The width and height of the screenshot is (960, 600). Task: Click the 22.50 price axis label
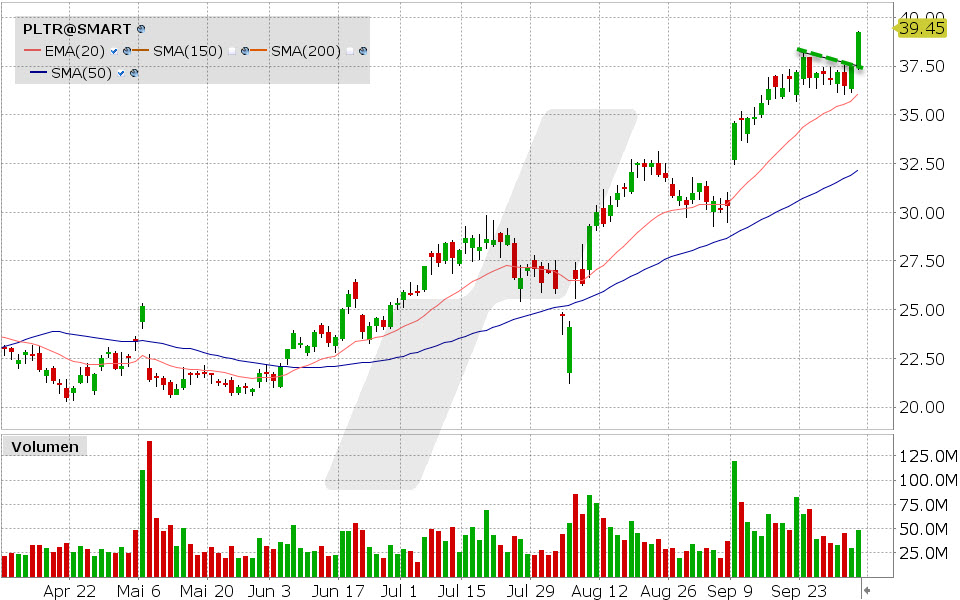921,359
